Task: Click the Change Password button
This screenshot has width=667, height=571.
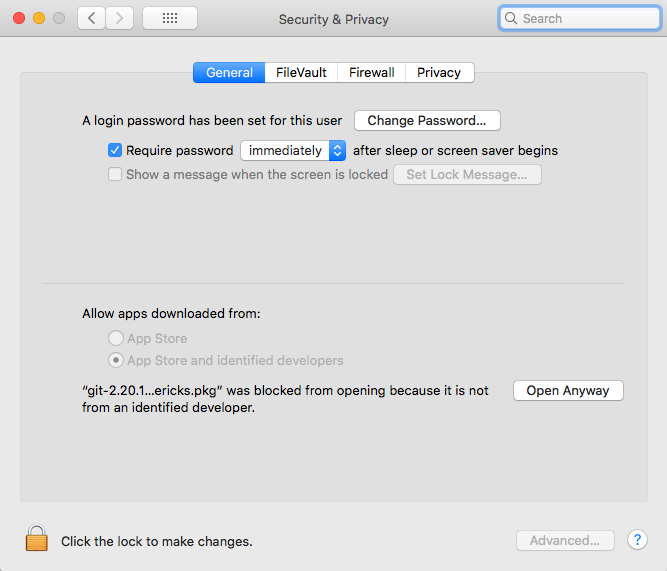Action: pyautogui.click(x=427, y=121)
